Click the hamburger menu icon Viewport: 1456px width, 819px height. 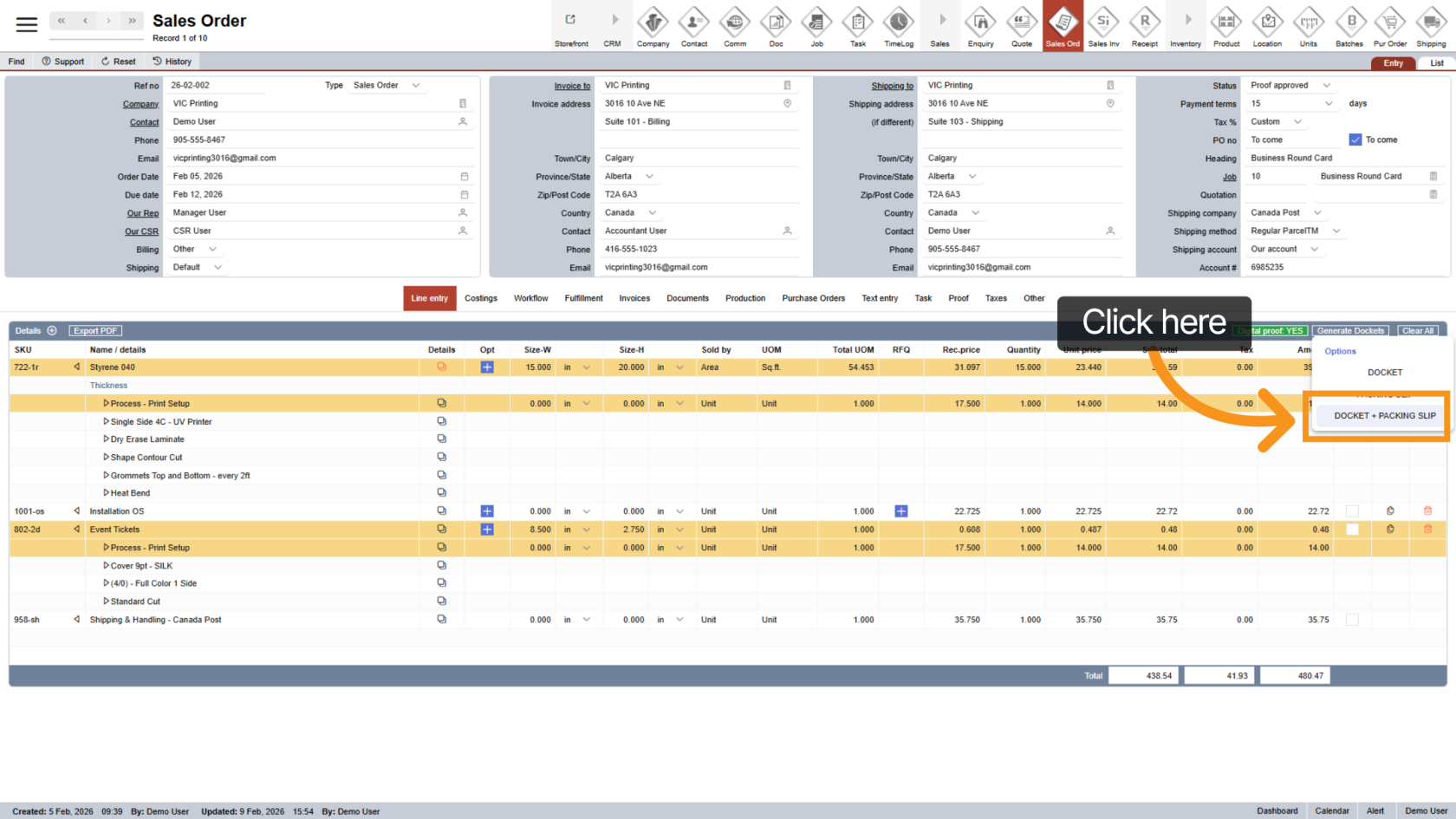(x=27, y=24)
